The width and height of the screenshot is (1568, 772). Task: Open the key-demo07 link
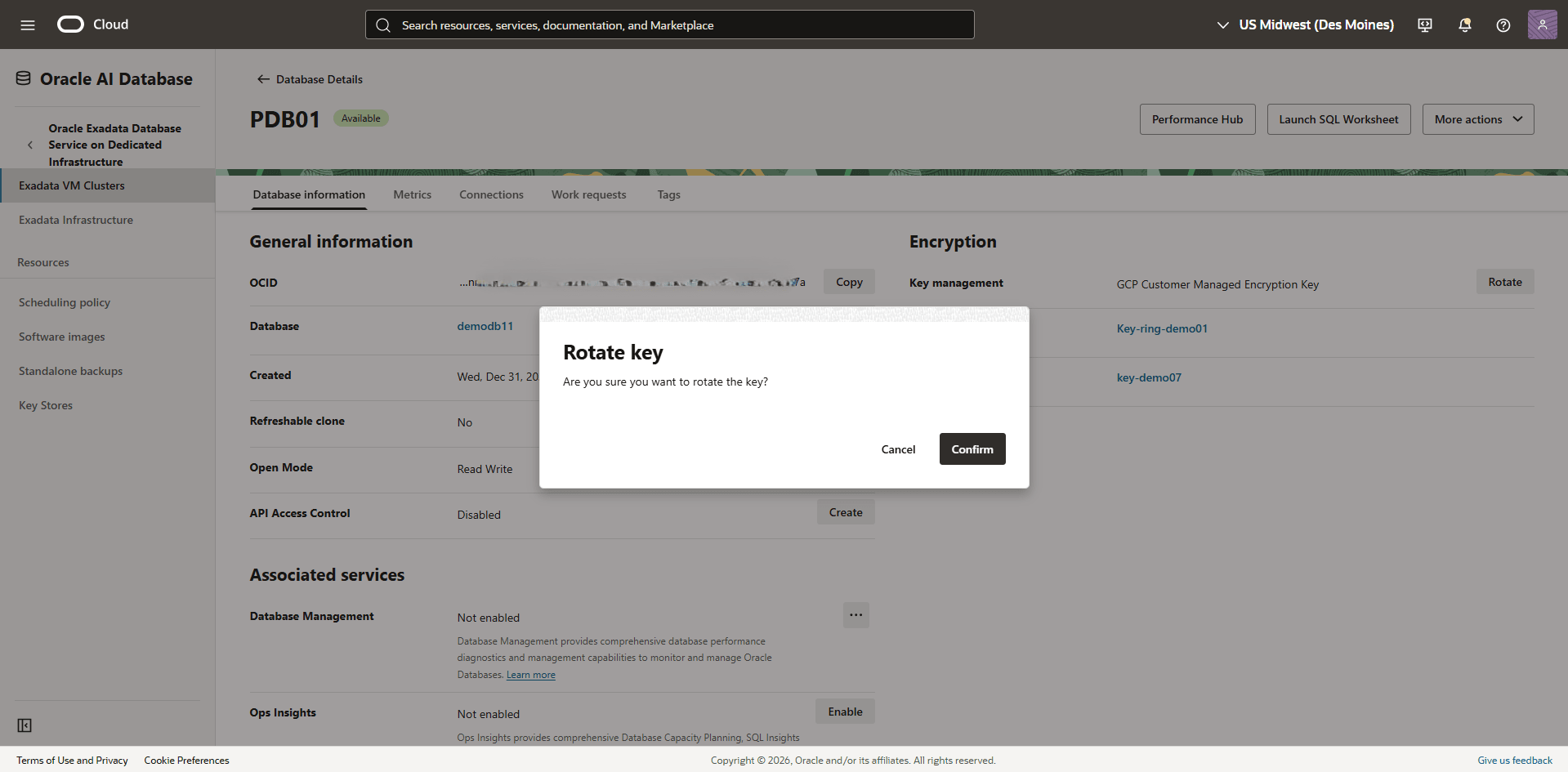1149,377
